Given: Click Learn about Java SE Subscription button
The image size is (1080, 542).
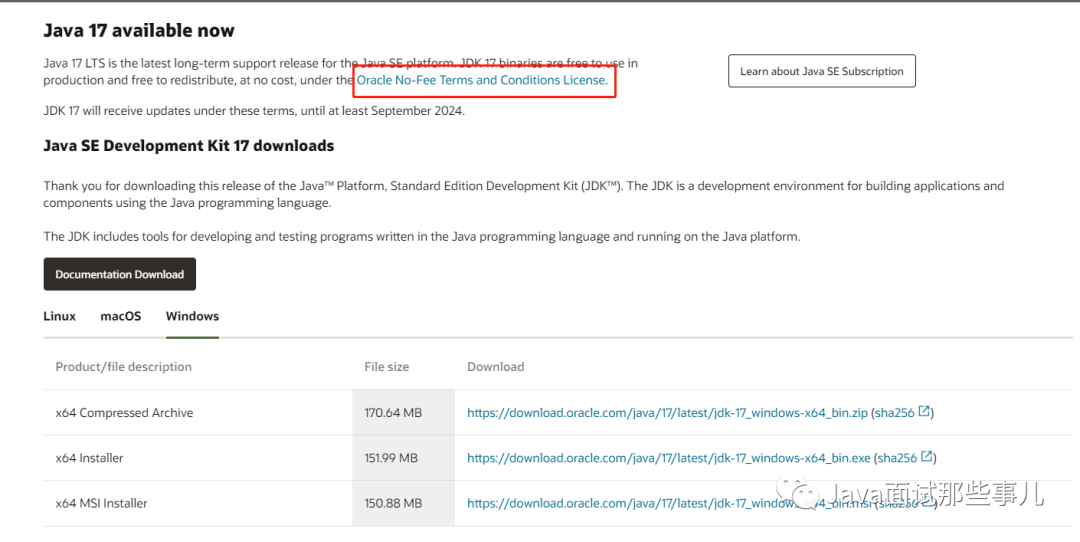Looking at the screenshot, I should (822, 71).
